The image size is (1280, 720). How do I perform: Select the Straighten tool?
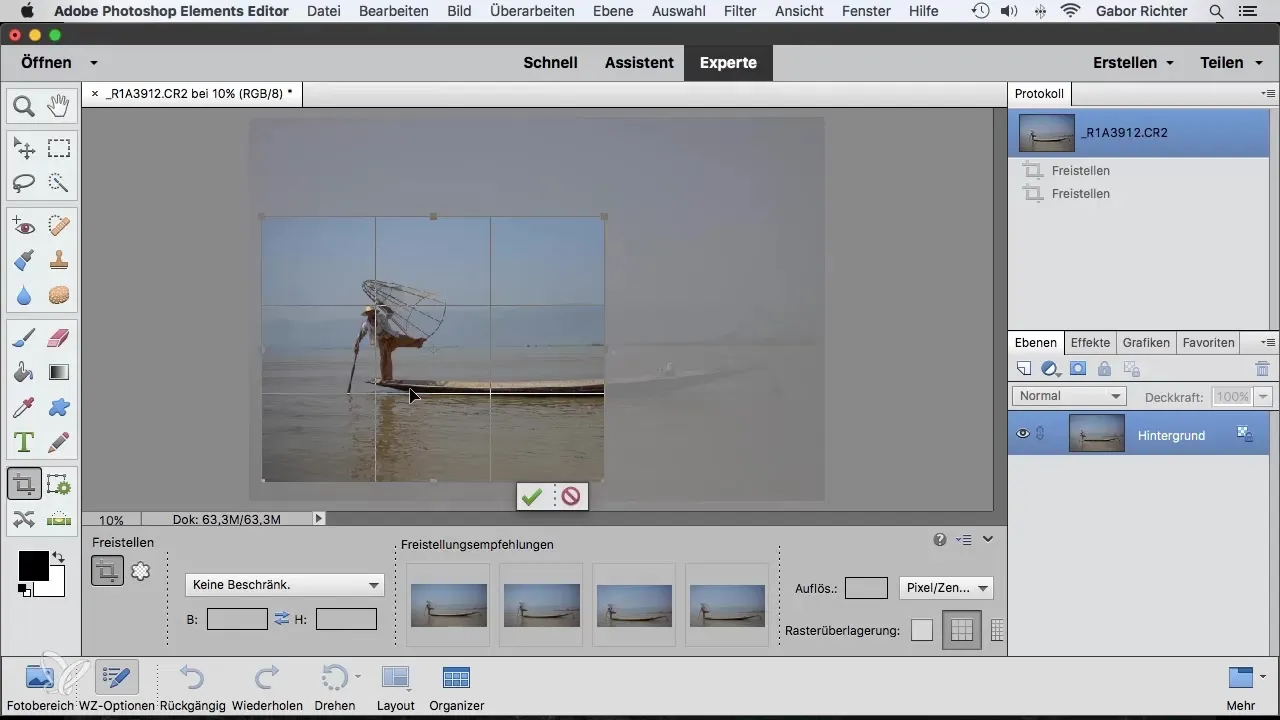click(59, 519)
